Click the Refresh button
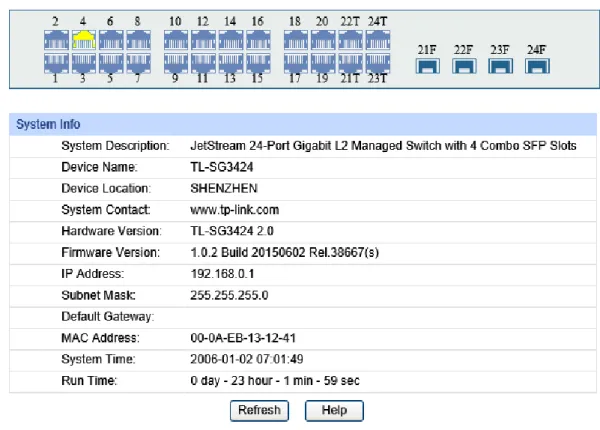This screenshot has height=430, width=600. (x=259, y=410)
